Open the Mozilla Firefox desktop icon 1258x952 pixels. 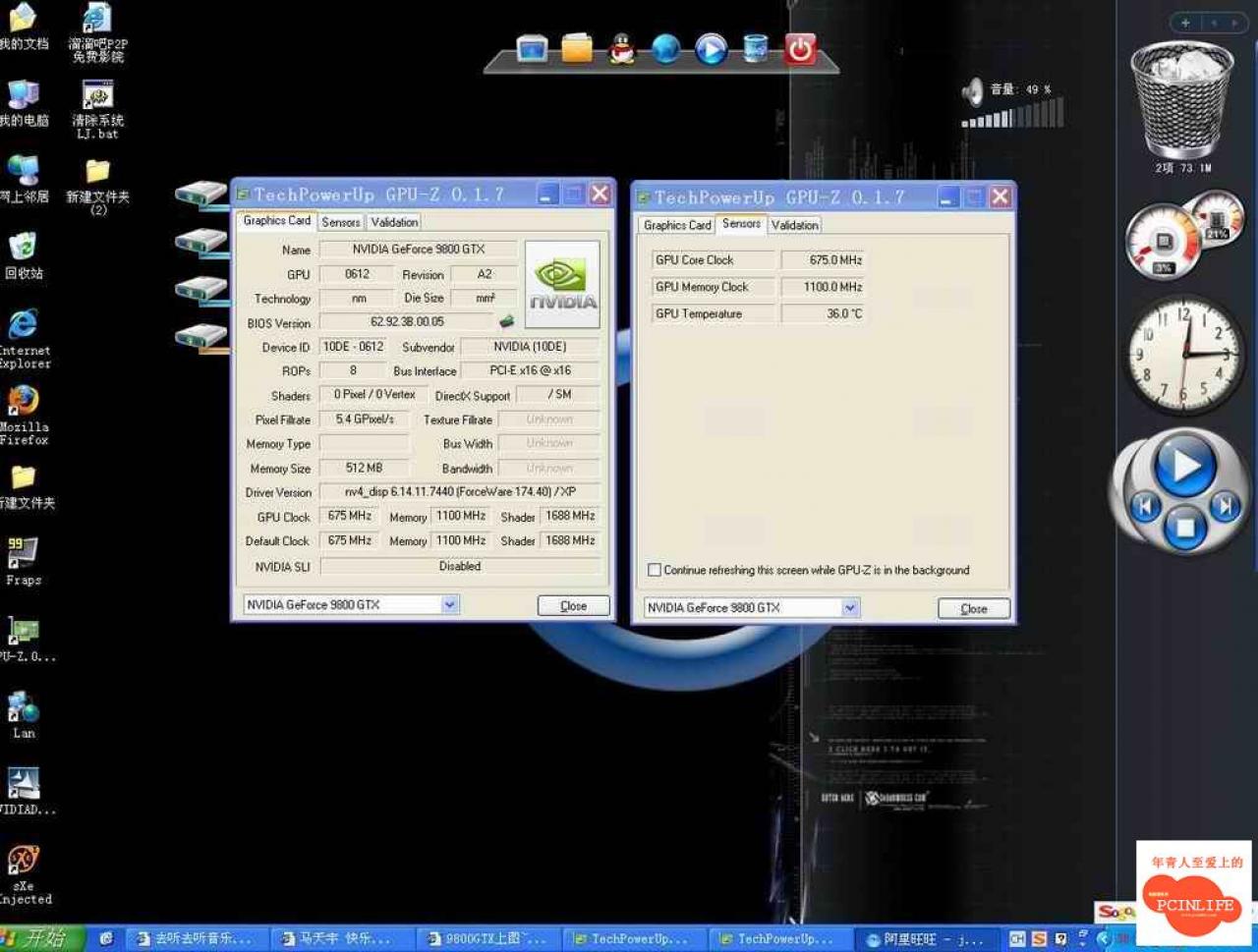pyautogui.click(x=24, y=415)
